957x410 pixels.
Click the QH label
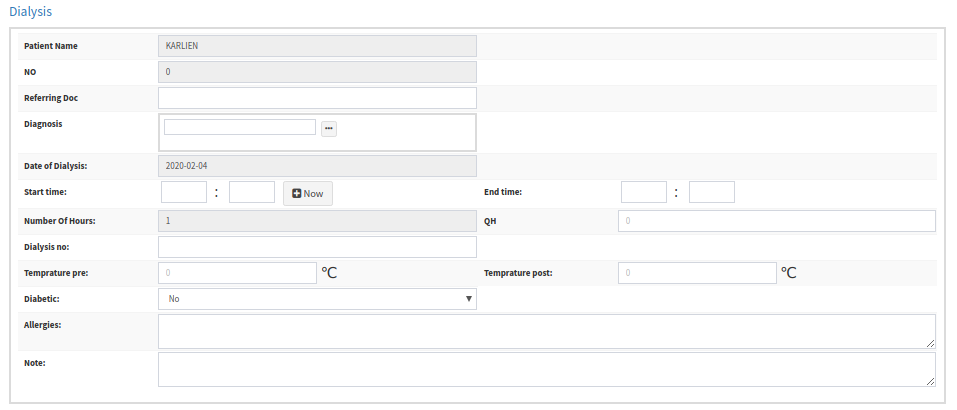[490, 221]
